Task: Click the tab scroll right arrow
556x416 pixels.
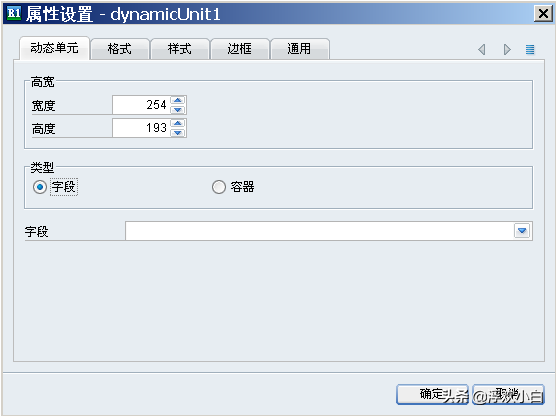Action: coord(507,49)
